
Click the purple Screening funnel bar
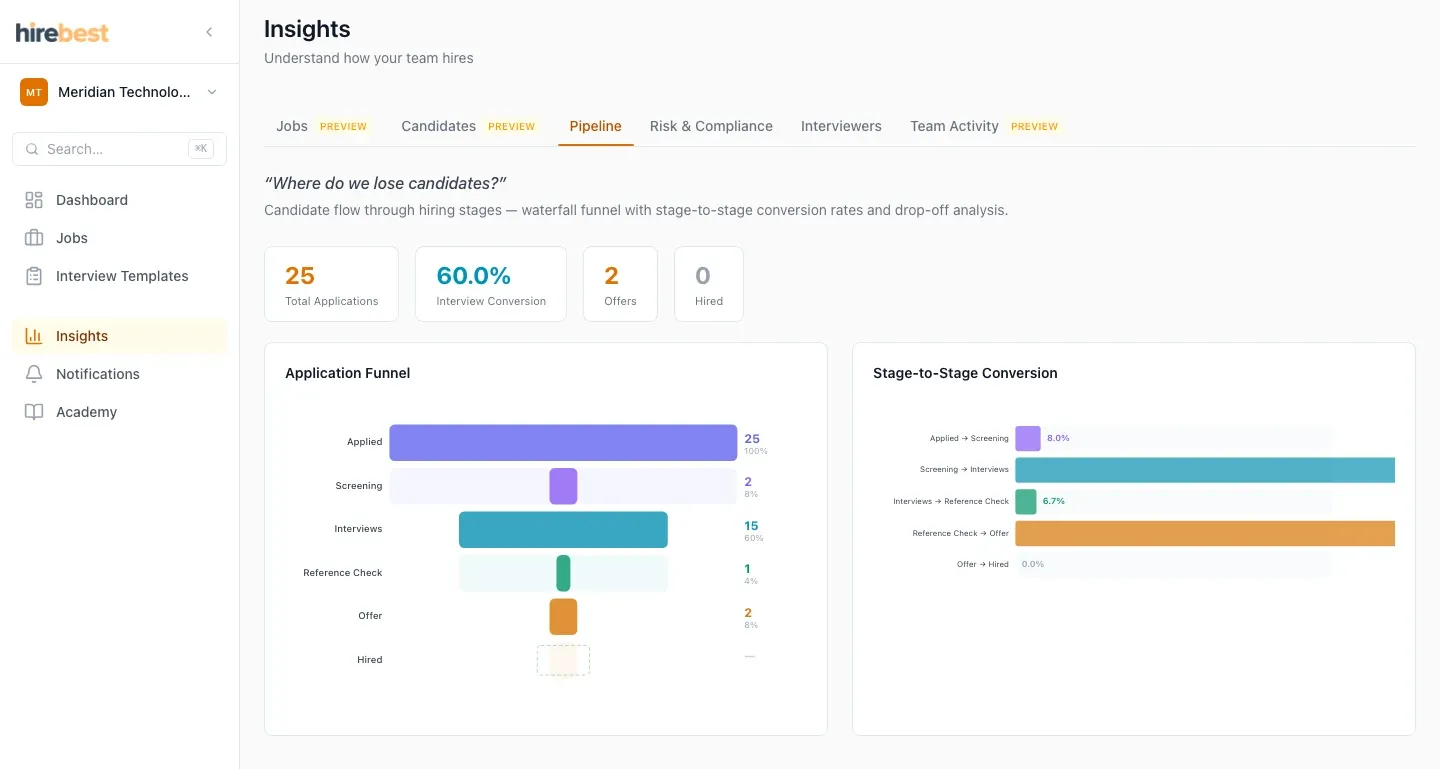(x=563, y=486)
